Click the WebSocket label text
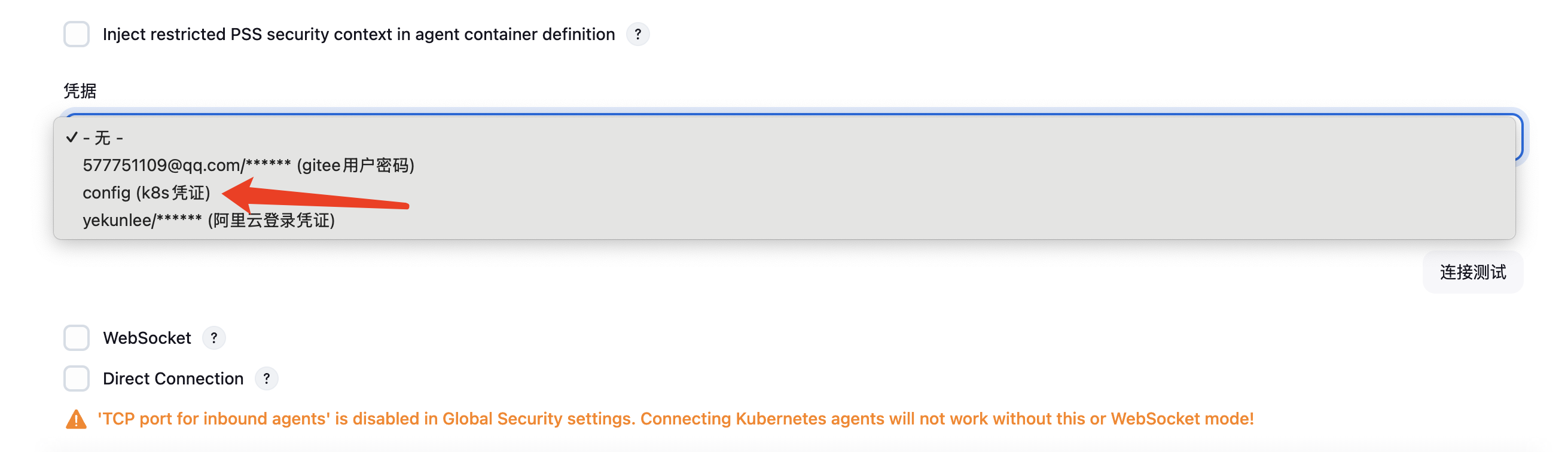 [x=147, y=338]
